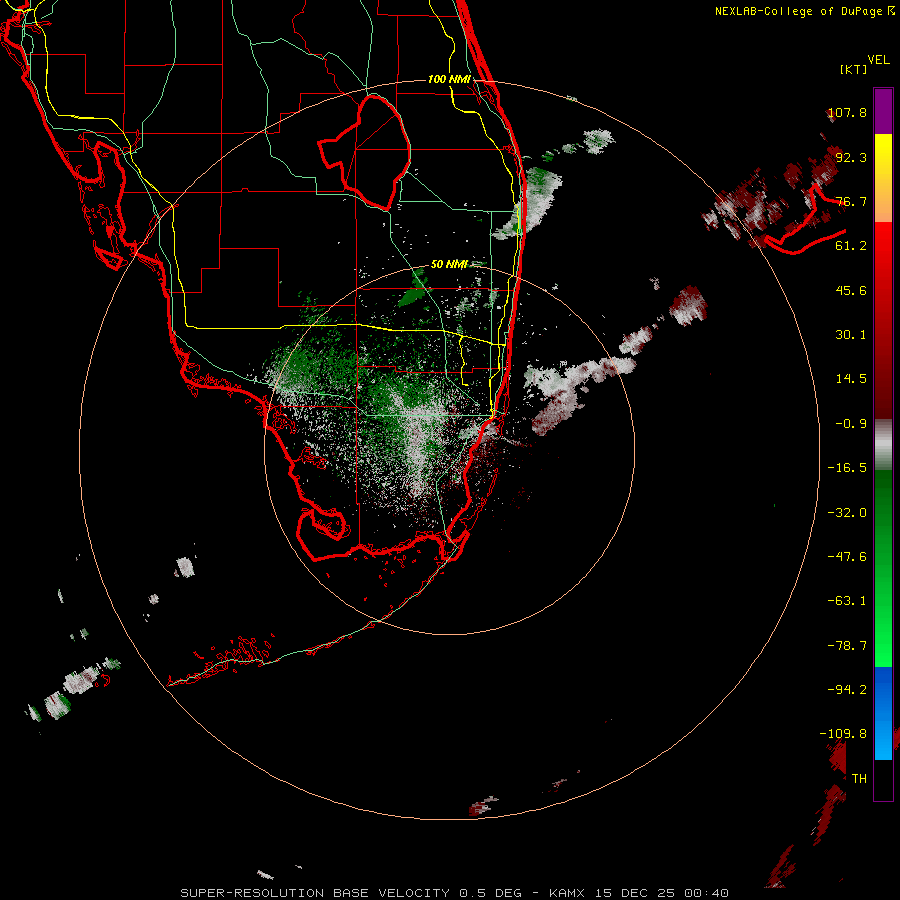Click the blue segment of the color bar
Viewport: 900px width, 900px height.
[883, 713]
